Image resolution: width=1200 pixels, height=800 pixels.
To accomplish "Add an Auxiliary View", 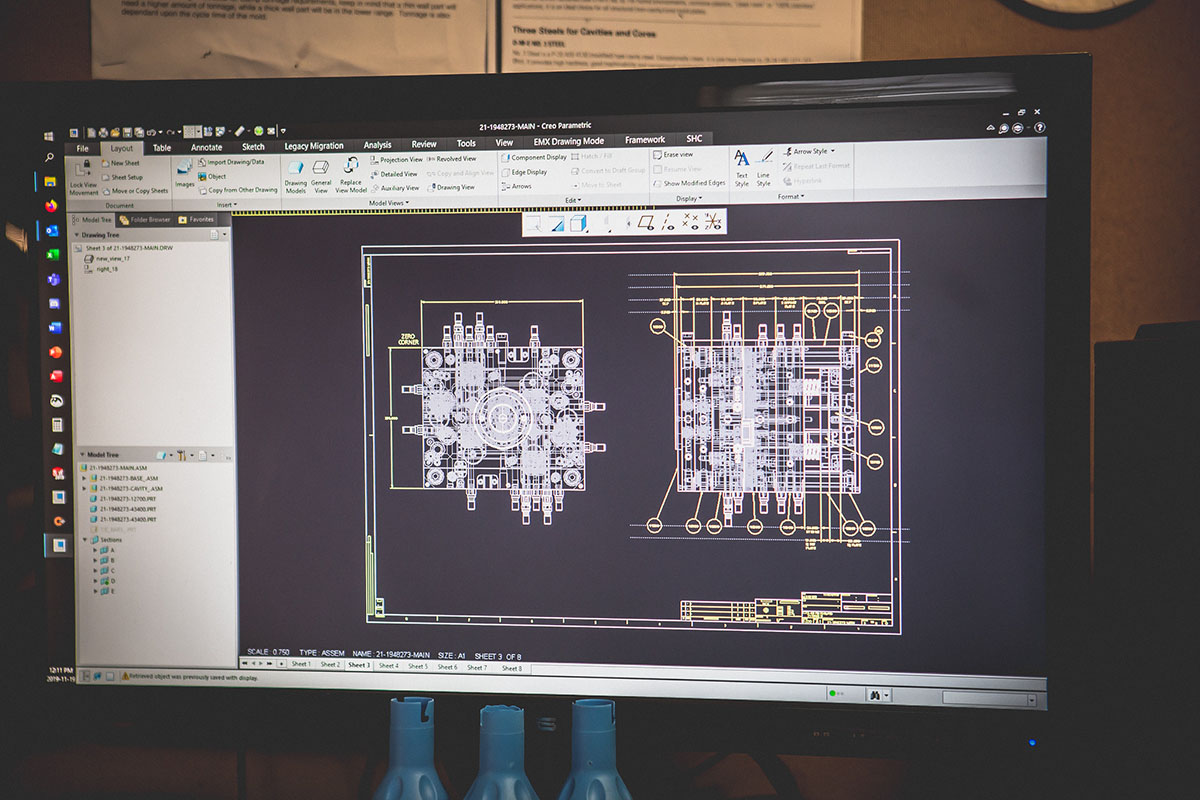I will pos(394,187).
